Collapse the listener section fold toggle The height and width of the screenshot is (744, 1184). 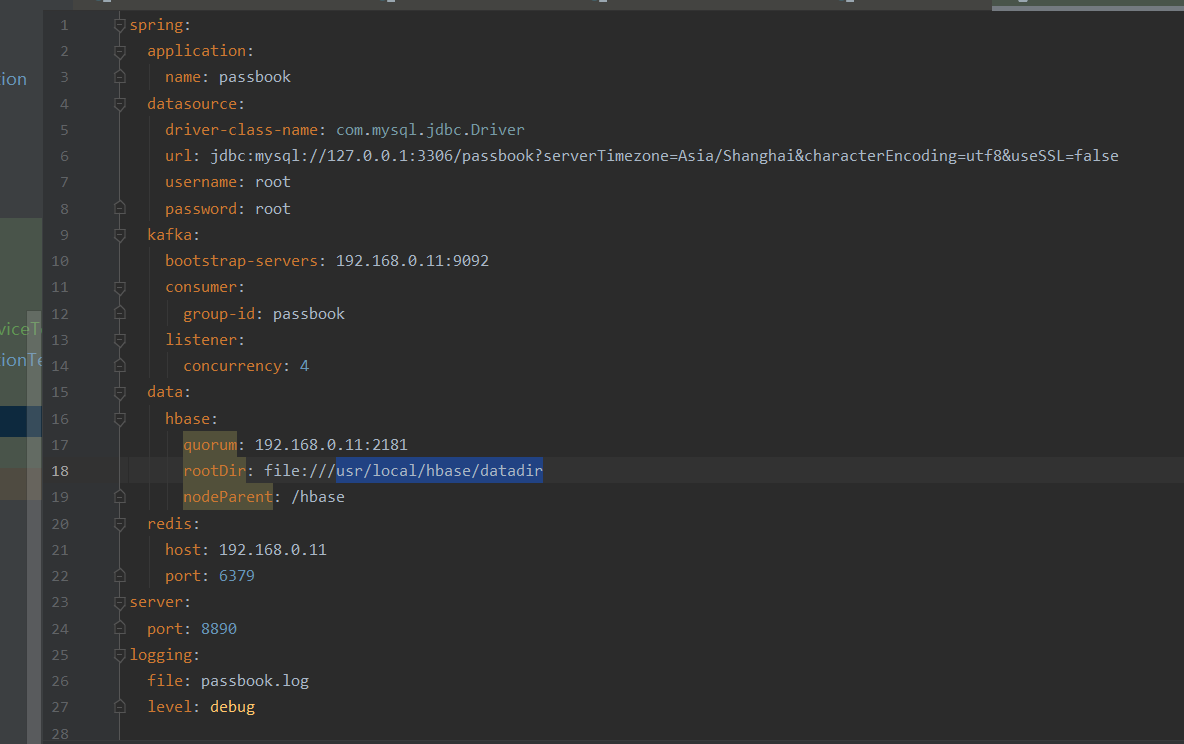(x=119, y=340)
